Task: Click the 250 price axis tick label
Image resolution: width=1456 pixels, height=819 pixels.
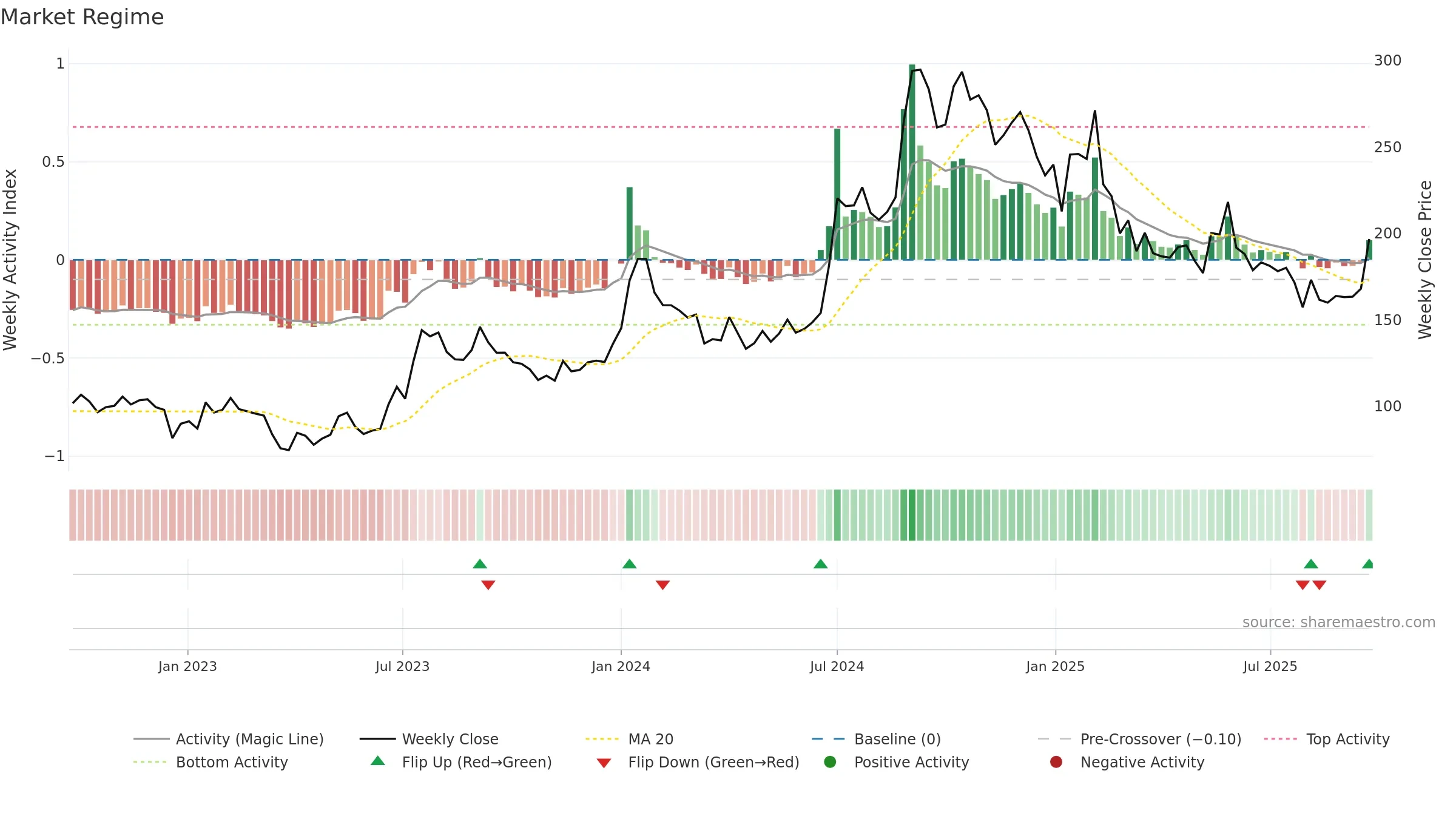Action: pyautogui.click(x=1387, y=147)
